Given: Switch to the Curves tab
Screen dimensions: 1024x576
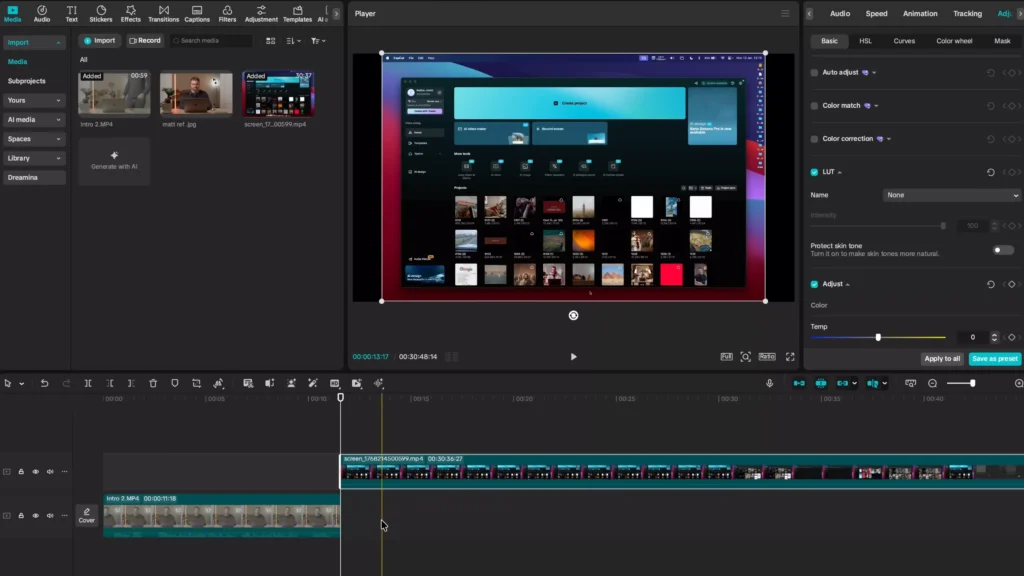Looking at the screenshot, I should (905, 40).
